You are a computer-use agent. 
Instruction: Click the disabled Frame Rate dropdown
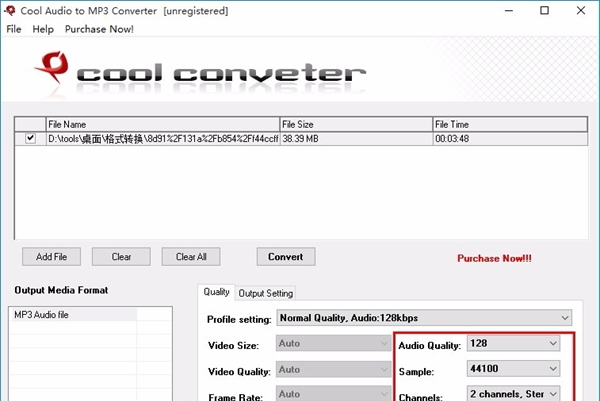pyautogui.click(x=333, y=394)
